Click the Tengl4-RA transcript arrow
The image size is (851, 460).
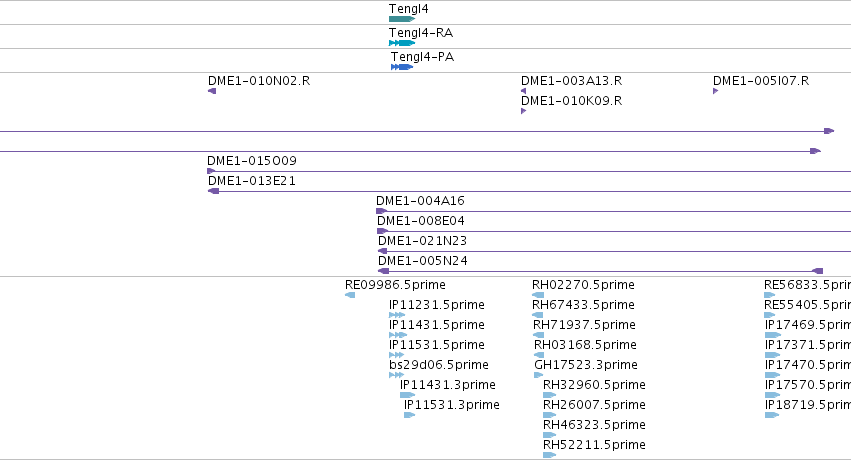(x=402, y=43)
